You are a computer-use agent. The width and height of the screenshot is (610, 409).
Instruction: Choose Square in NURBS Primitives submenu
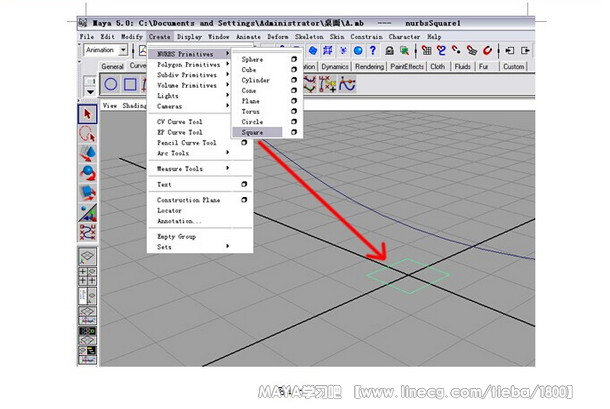[x=257, y=132]
